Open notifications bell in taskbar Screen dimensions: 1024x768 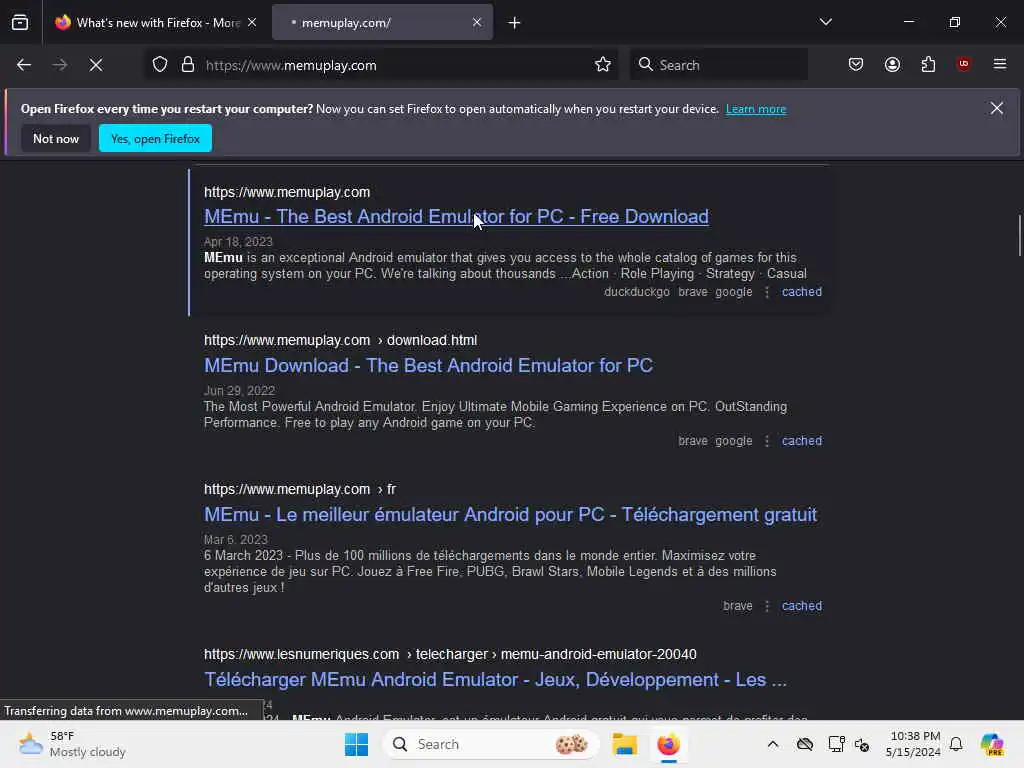click(x=956, y=744)
